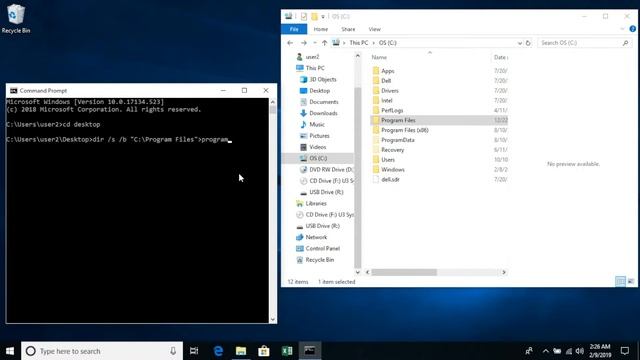Launch Microsoft Edge from taskbar
This screenshot has width=640, height=360.
click(x=218, y=351)
